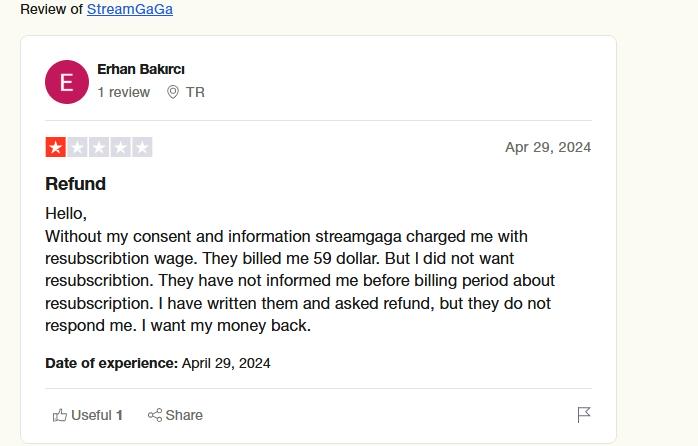Click the '1 review' count text
Viewport: 698px width, 446px height.
tap(123, 92)
